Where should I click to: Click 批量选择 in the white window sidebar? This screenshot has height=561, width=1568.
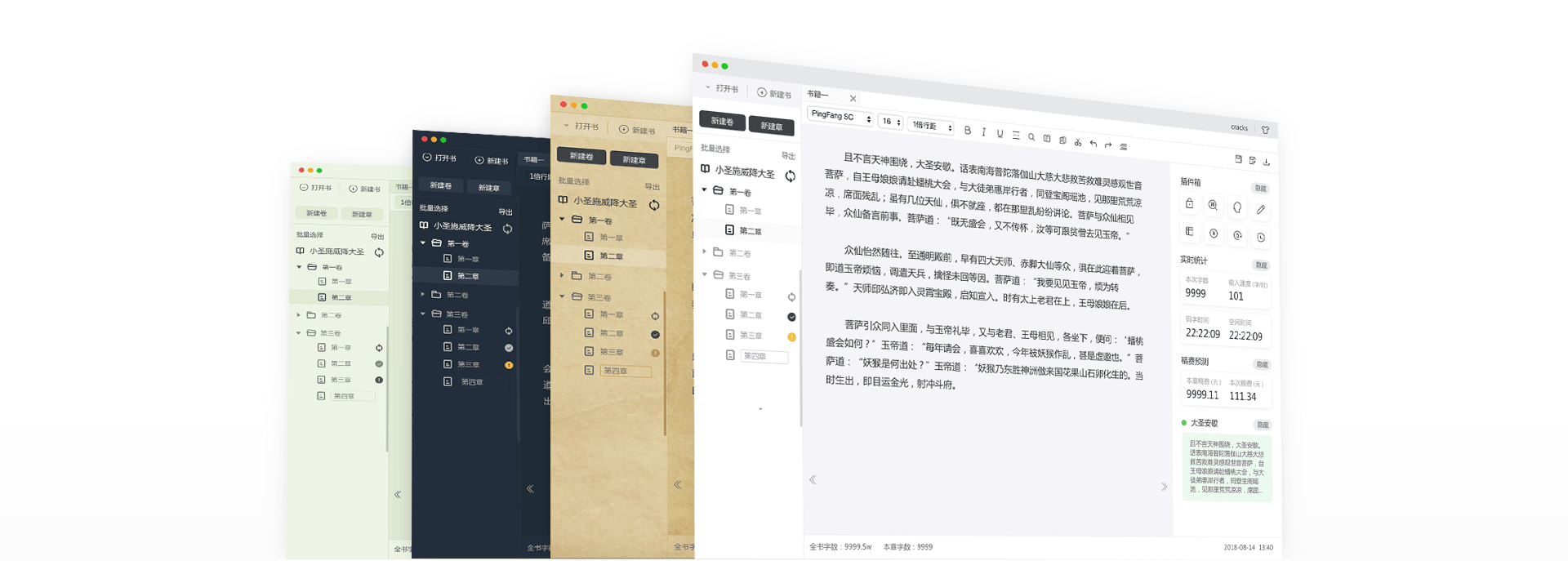tap(715, 149)
